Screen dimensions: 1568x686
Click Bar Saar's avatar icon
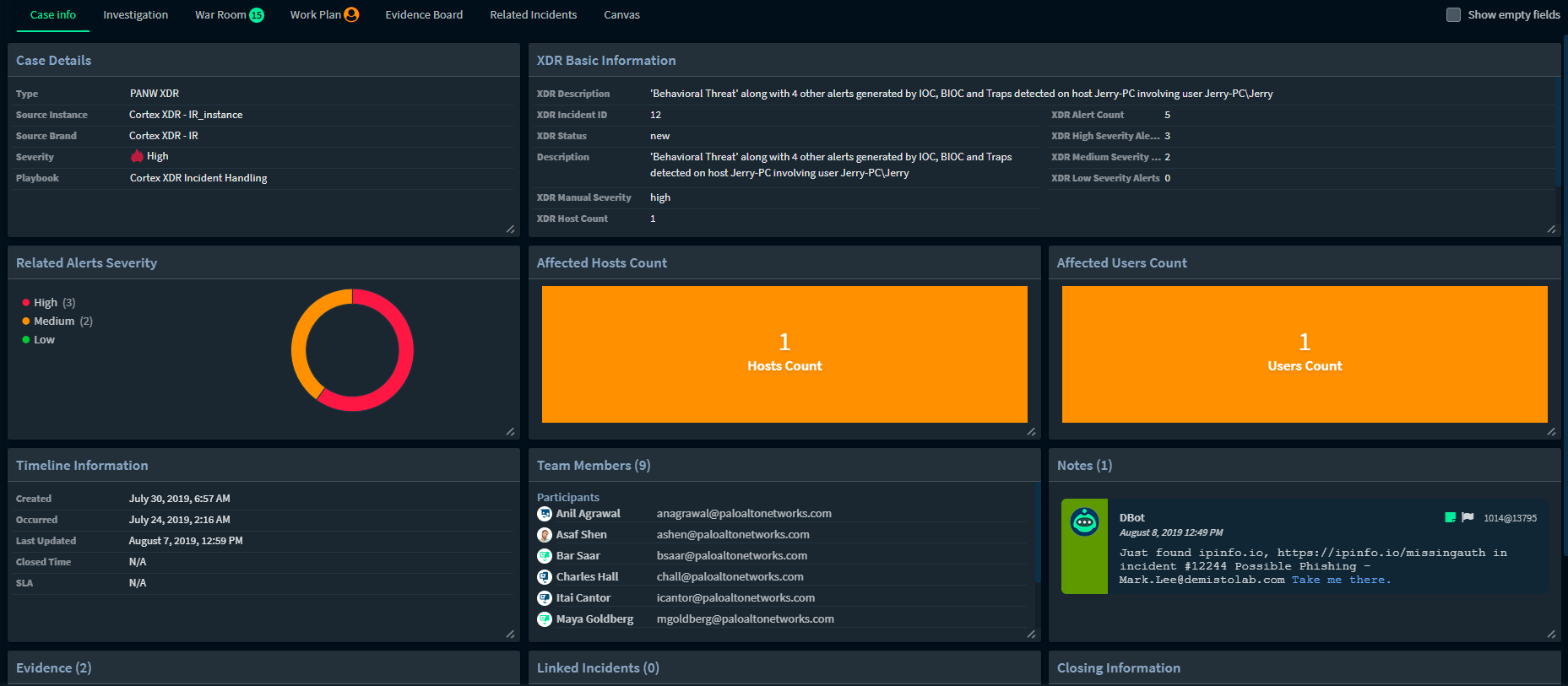[x=545, y=555]
